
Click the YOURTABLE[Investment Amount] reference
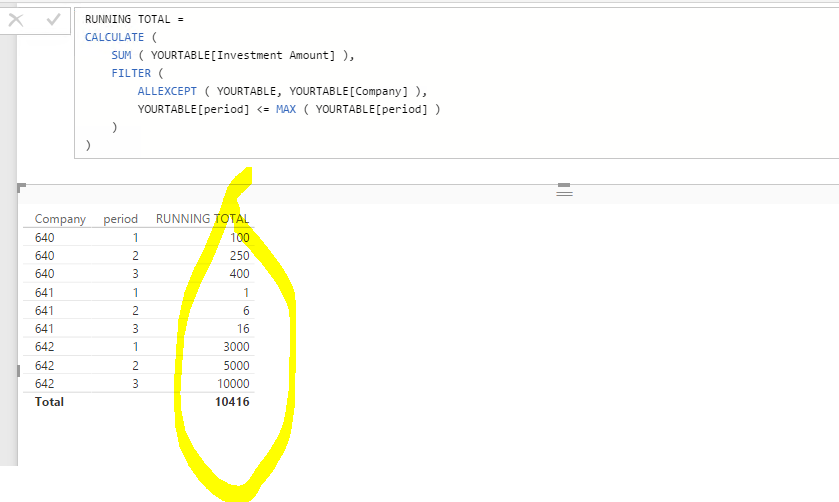tap(243, 55)
